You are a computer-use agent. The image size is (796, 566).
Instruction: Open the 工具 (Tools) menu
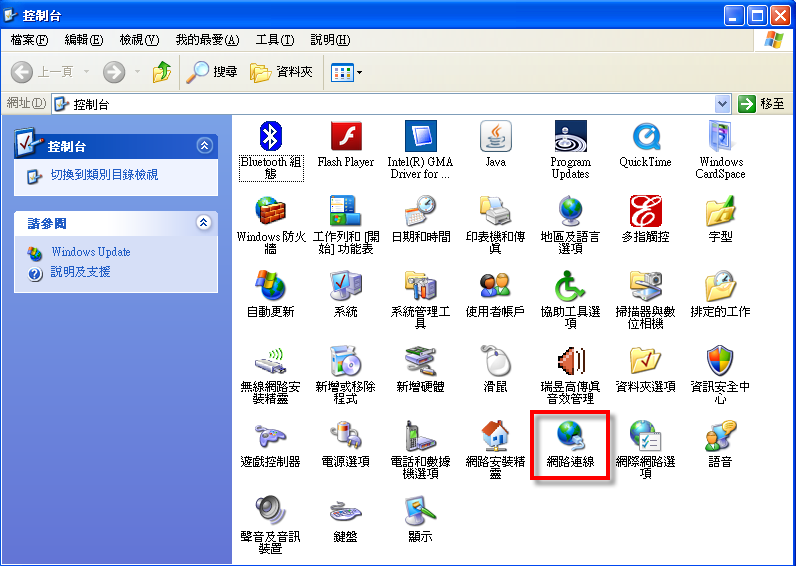(274, 40)
